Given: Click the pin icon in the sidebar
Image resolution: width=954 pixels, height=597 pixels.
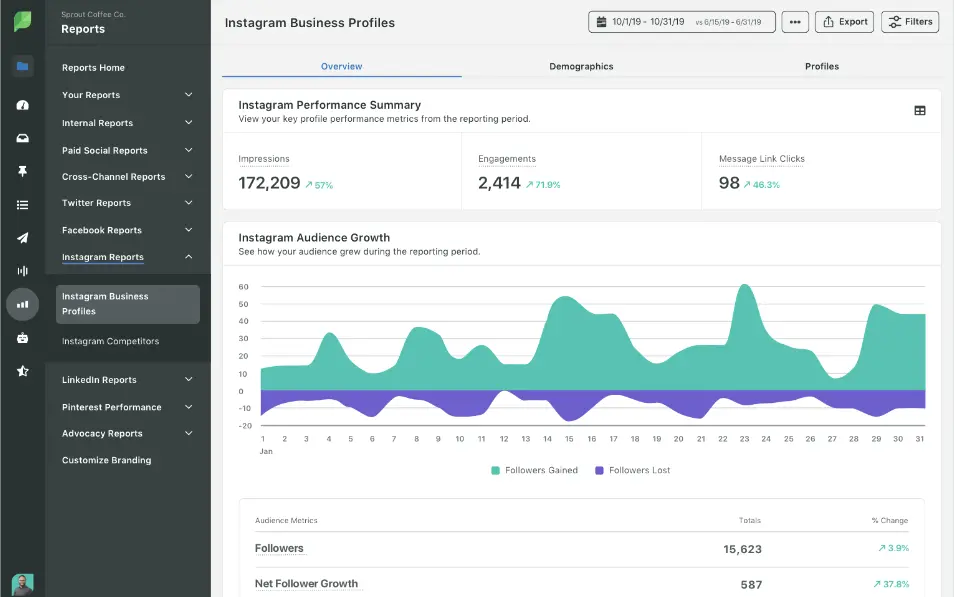Looking at the screenshot, I should [x=22, y=172].
